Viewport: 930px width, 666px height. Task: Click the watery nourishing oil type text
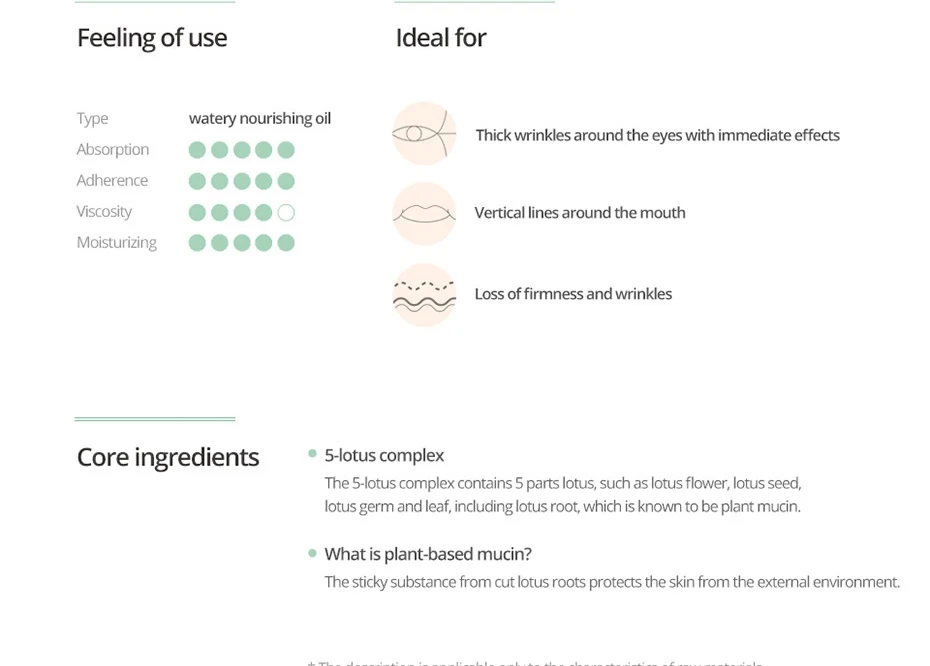[260, 119]
